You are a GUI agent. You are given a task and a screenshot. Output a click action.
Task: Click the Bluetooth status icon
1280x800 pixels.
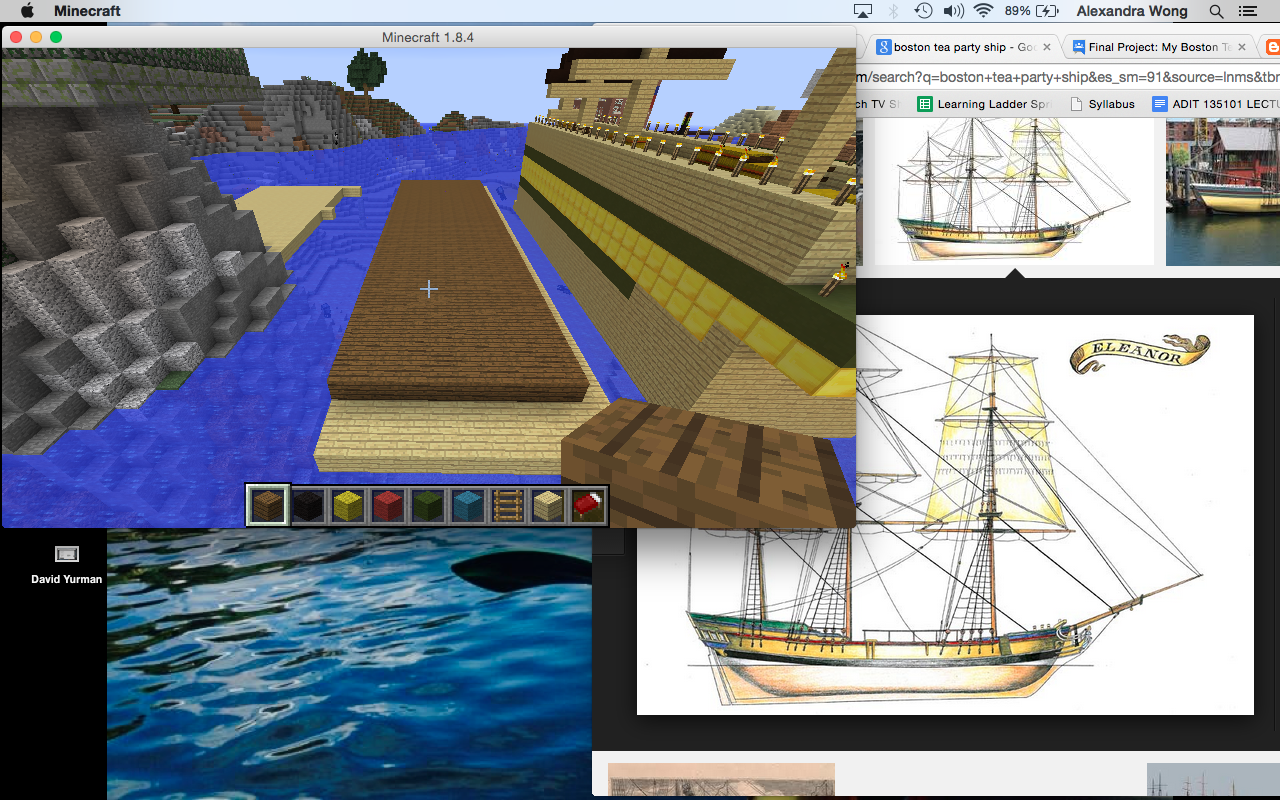(894, 11)
